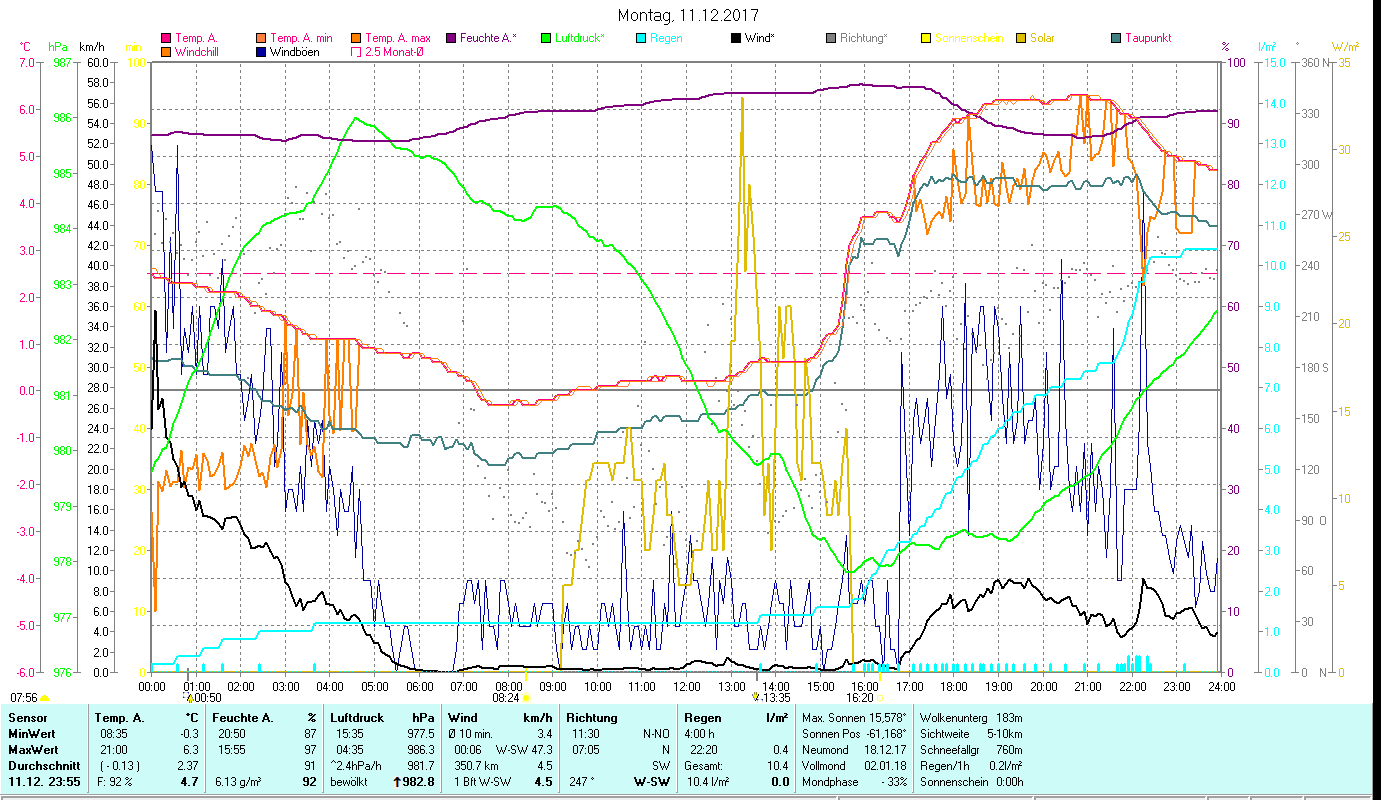1381x800 pixels.
Task: Click the 'Wolkenunterg 183m' entry
Action: [971, 718]
